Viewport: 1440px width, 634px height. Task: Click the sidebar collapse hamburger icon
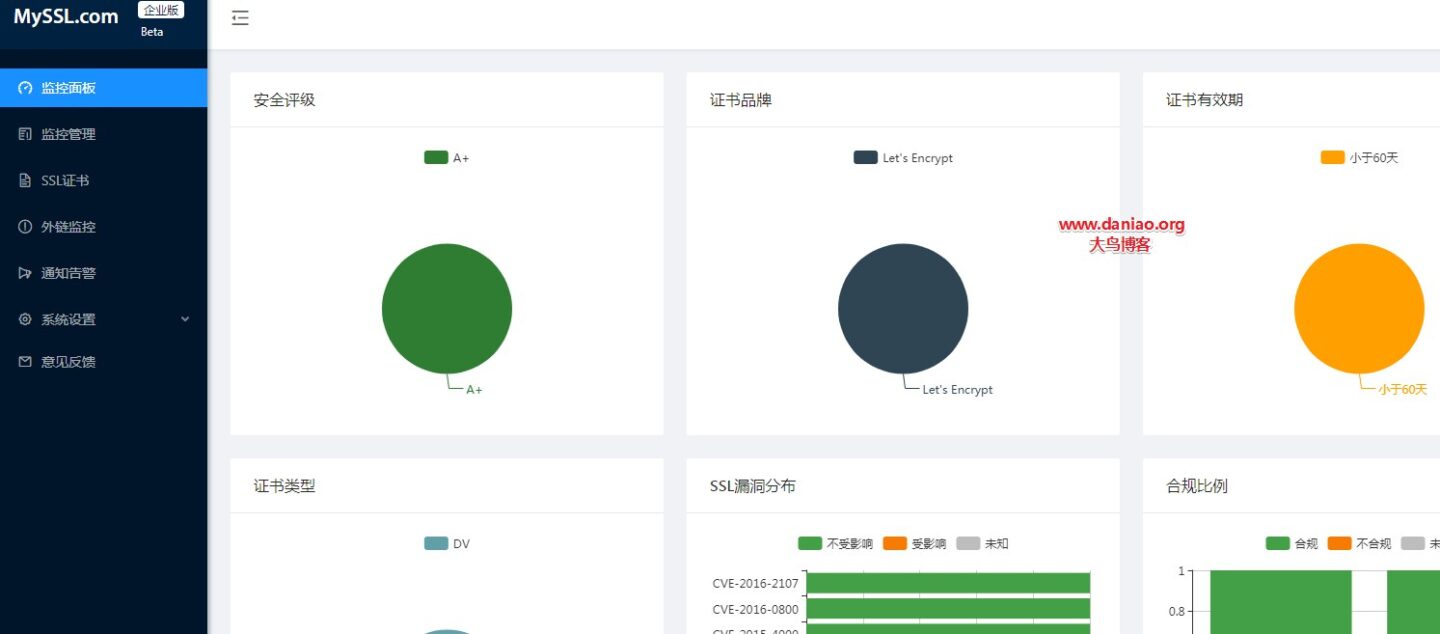coord(240,18)
